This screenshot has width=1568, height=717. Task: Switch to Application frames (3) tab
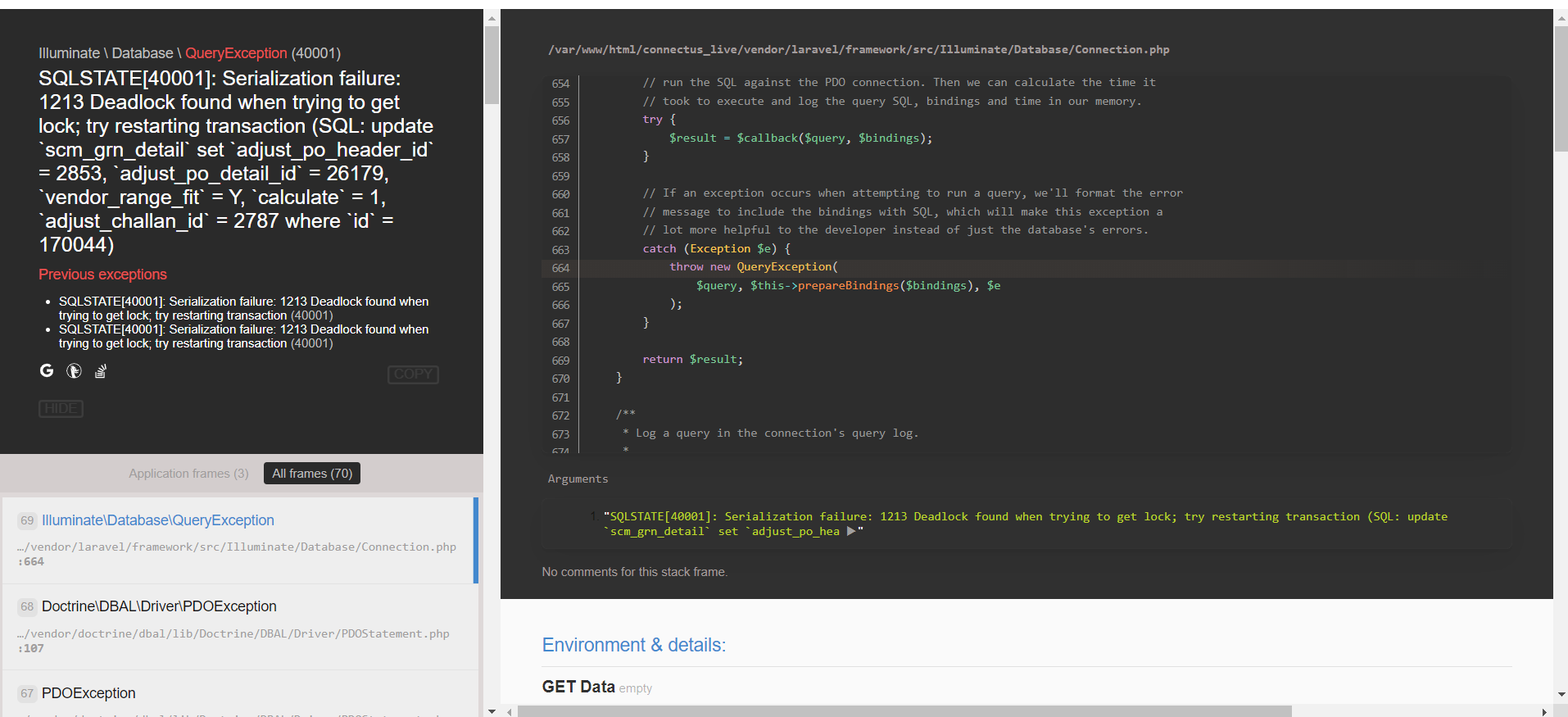click(188, 473)
